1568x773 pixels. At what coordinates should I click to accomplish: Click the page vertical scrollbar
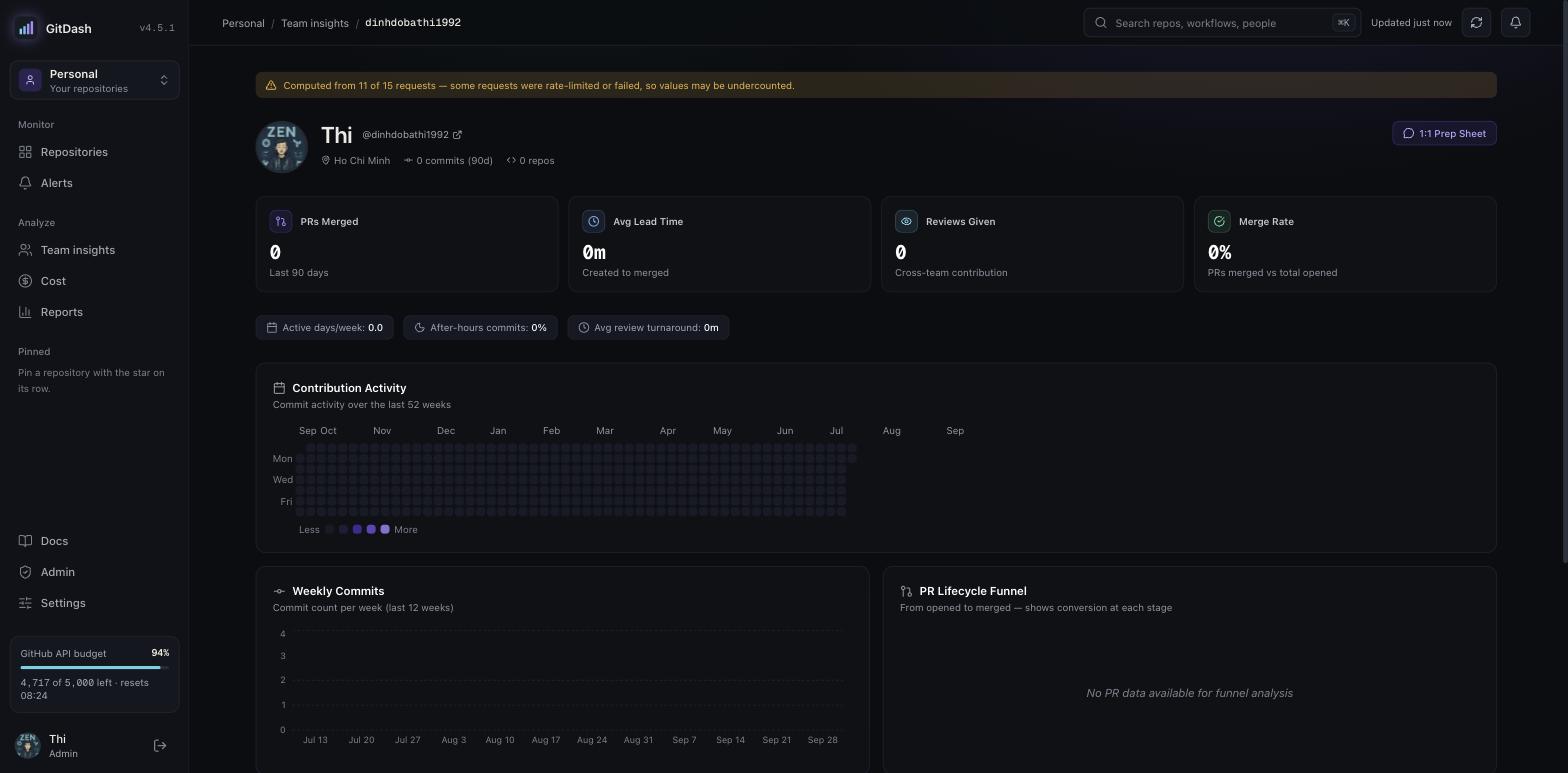point(1565,280)
